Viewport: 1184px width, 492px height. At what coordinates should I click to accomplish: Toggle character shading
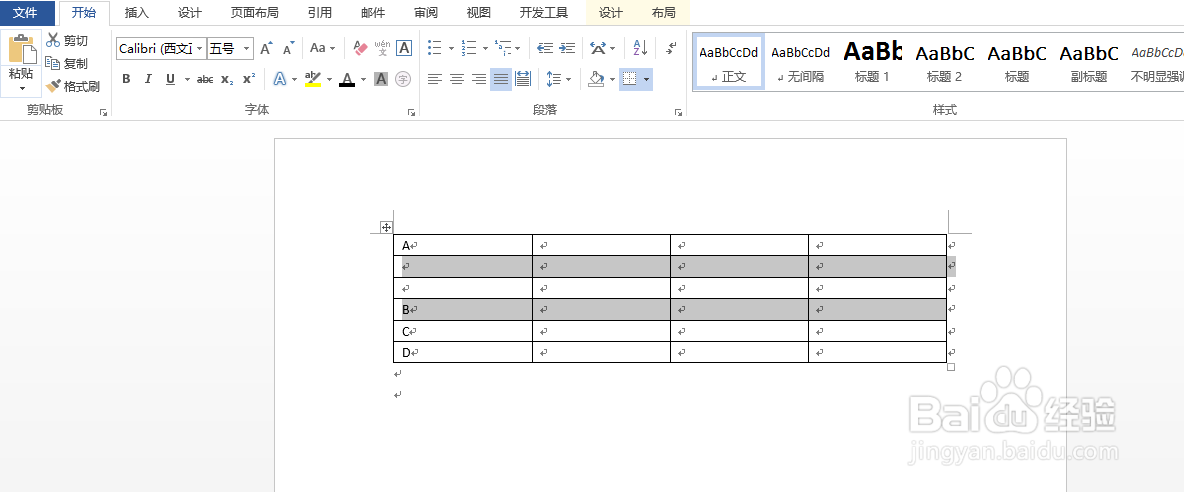381,78
